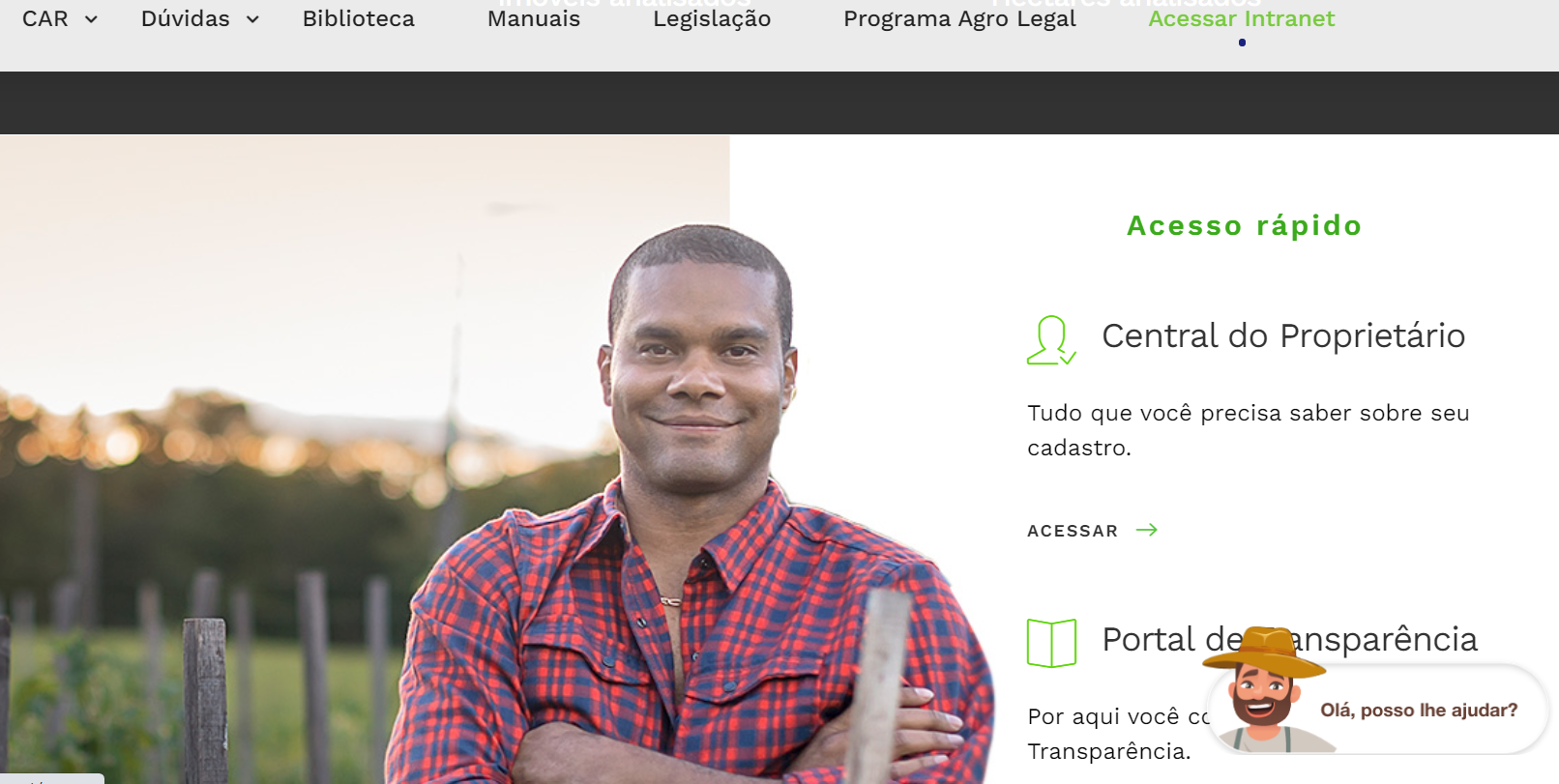Click the Central do Proprietário user icon
1559x784 pixels.
[1051, 340]
